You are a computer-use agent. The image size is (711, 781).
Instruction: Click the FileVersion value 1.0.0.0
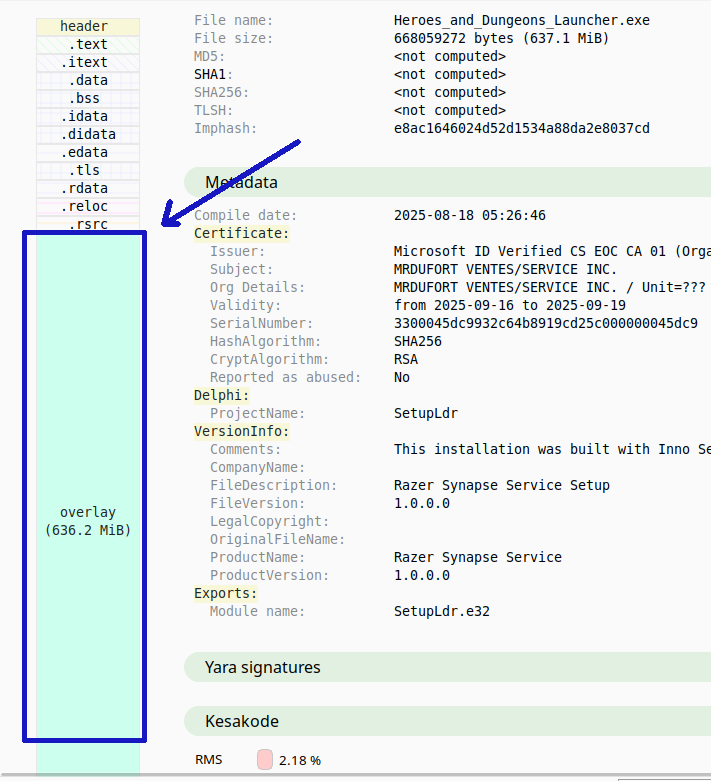pos(422,503)
